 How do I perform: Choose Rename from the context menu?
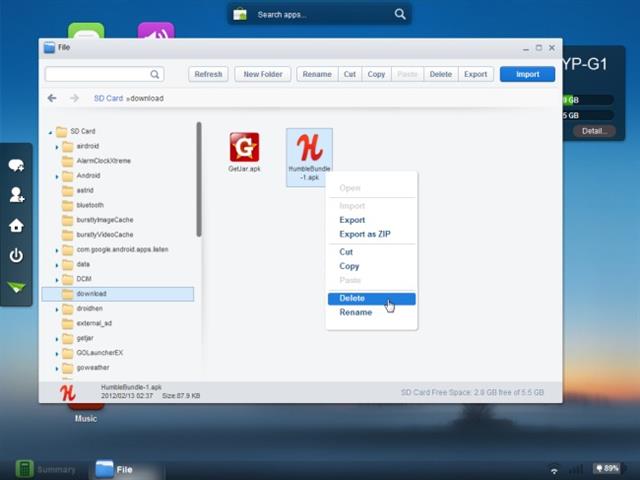tap(355, 312)
